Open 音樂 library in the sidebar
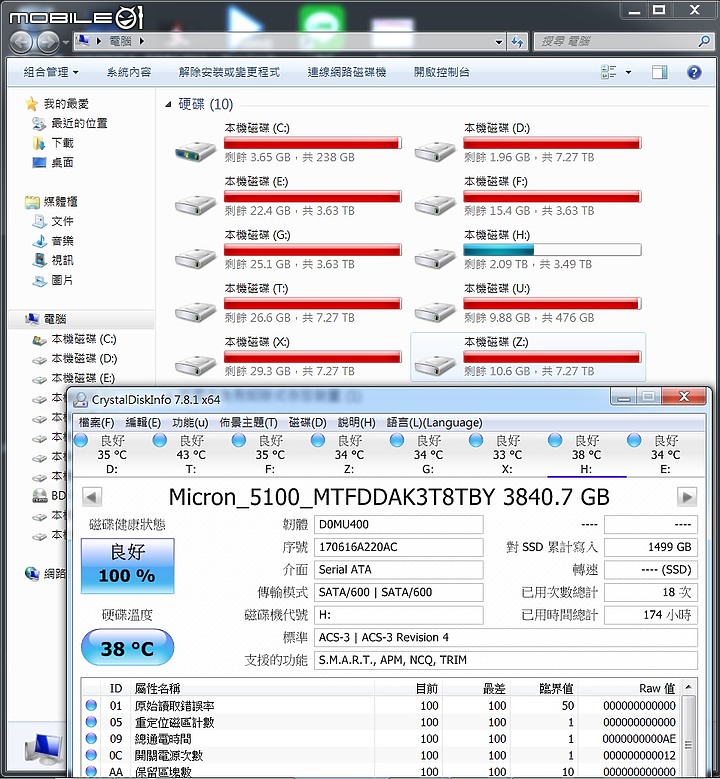Screen dimensions: 720x779 62,241
